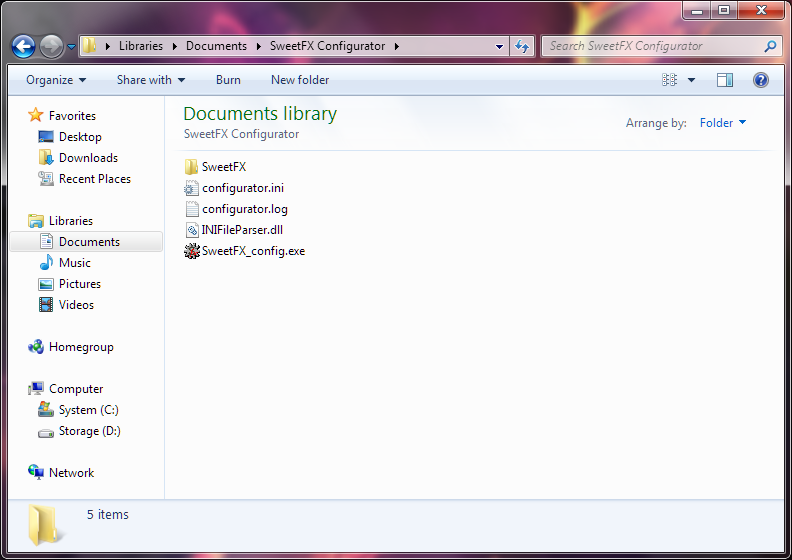Open the Arrange by Folder dropdown
The height and width of the screenshot is (560, 792).
click(x=723, y=123)
